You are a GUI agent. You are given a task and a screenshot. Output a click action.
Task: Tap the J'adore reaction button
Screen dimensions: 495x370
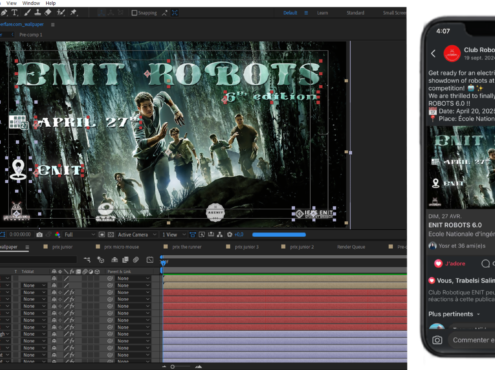click(450, 264)
